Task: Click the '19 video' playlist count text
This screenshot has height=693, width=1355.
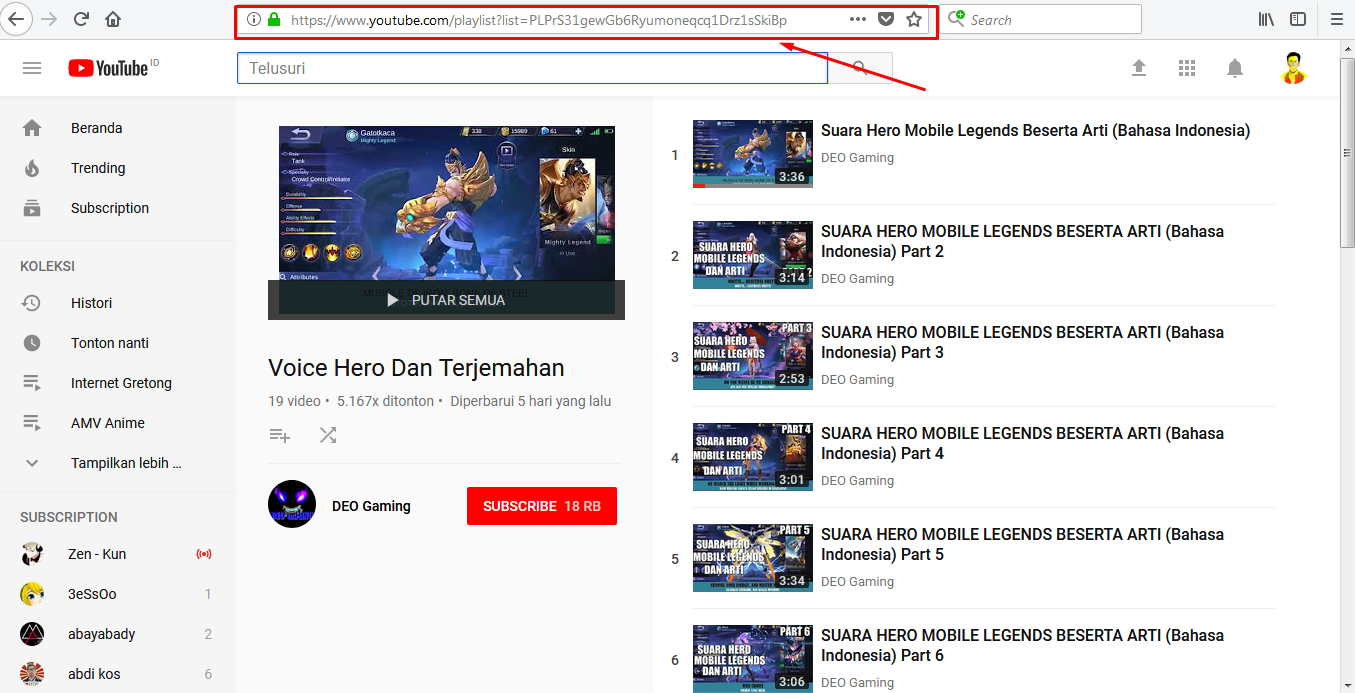Action: 294,401
